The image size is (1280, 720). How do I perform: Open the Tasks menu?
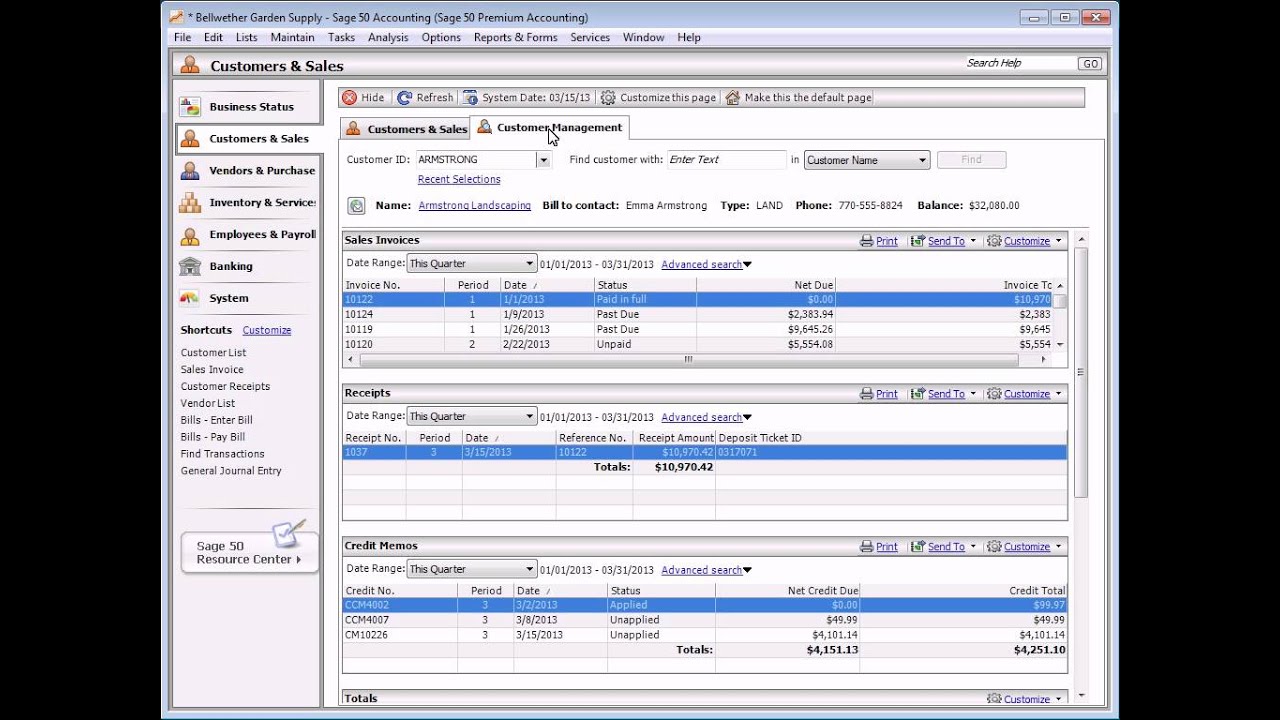[341, 38]
